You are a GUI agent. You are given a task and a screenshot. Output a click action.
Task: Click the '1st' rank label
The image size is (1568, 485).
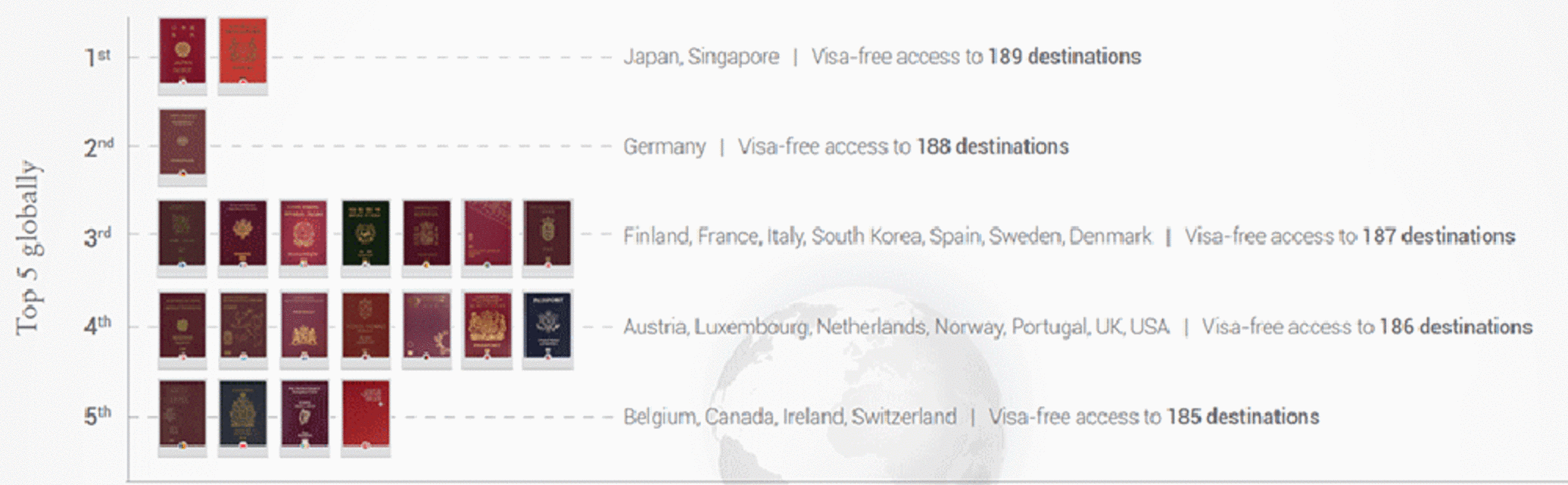click(x=98, y=57)
